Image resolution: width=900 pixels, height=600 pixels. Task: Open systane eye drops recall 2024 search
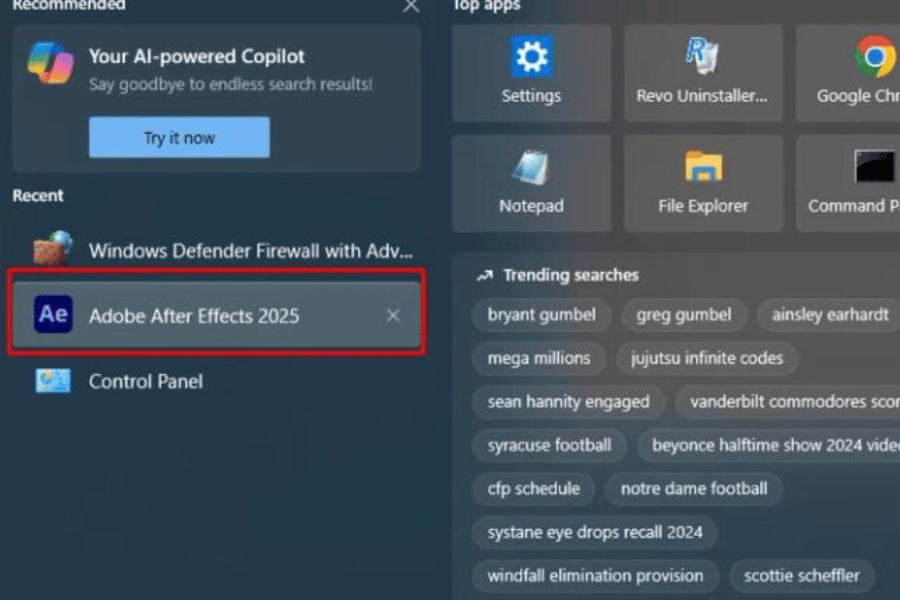595,532
